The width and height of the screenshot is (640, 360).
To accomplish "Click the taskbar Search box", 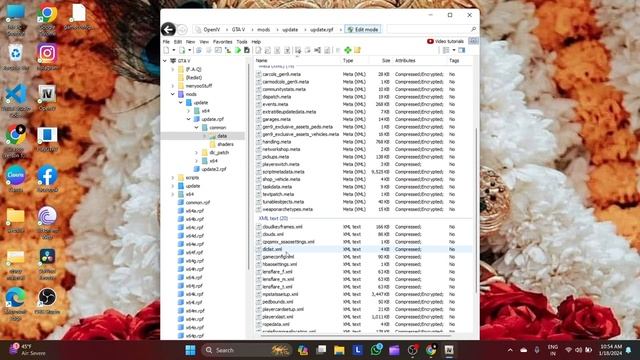I will click(x=246, y=350).
